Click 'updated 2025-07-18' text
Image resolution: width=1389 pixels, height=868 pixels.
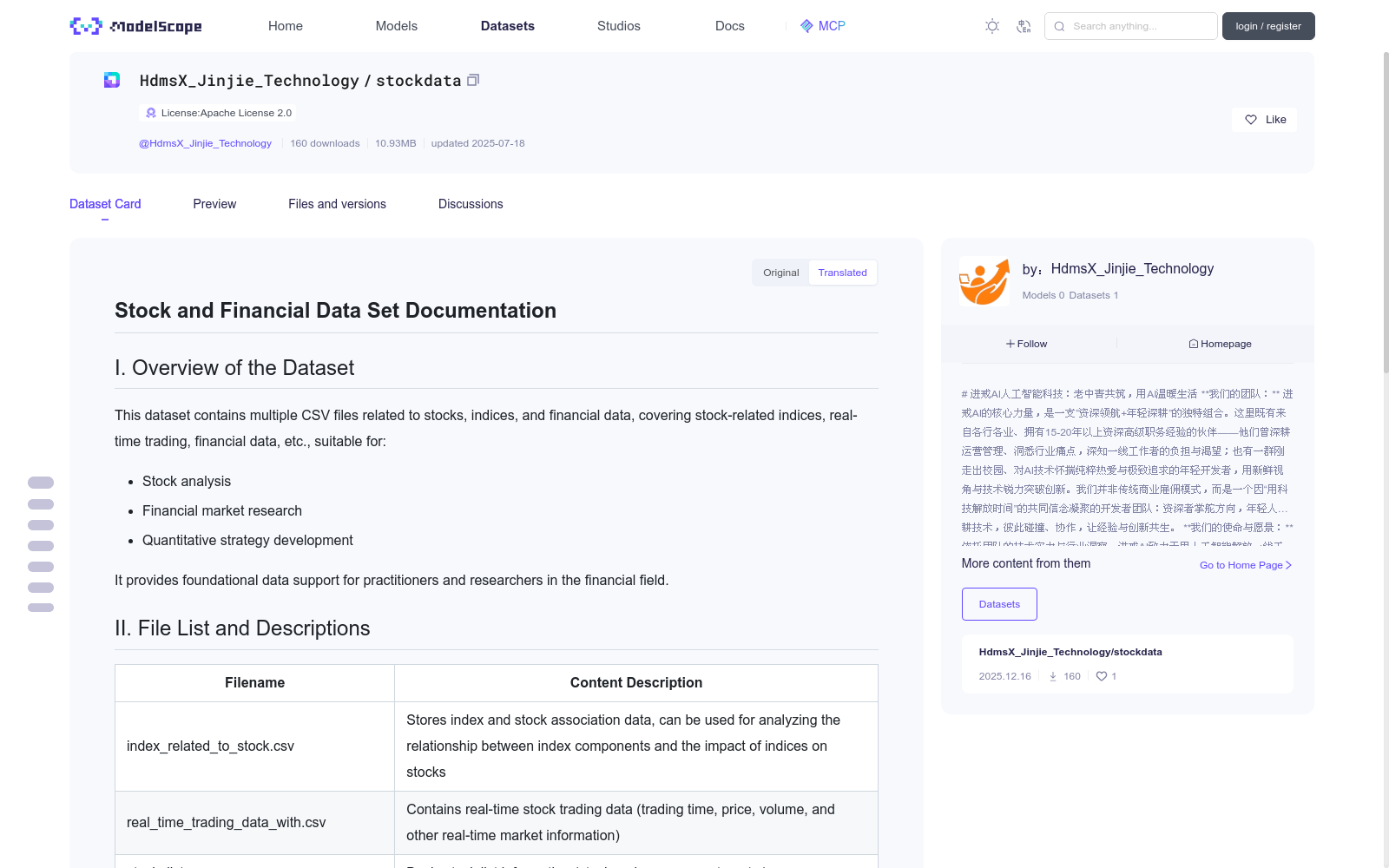tap(477, 143)
